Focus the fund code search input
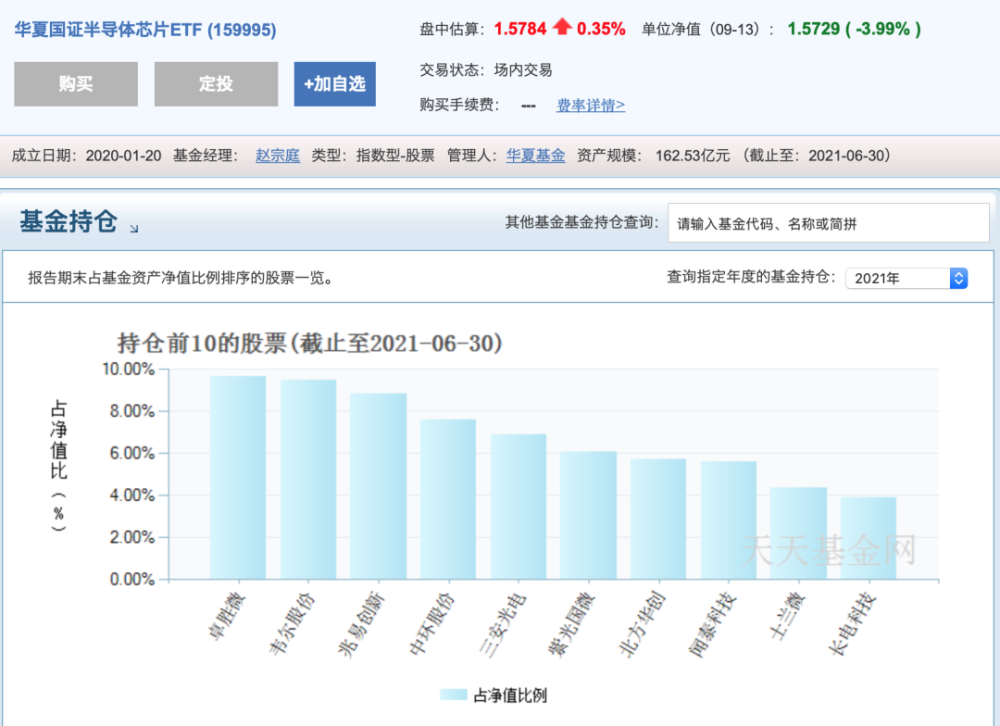The image size is (1000, 726). [x=828, y=223]
